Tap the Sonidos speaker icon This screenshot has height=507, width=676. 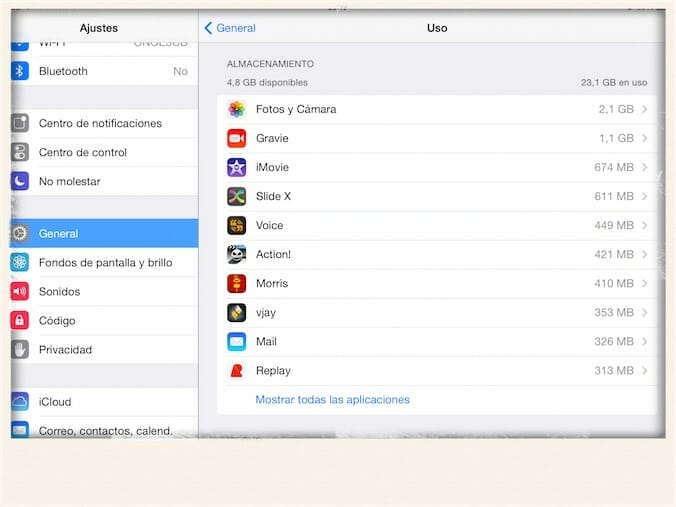(19, 291)
